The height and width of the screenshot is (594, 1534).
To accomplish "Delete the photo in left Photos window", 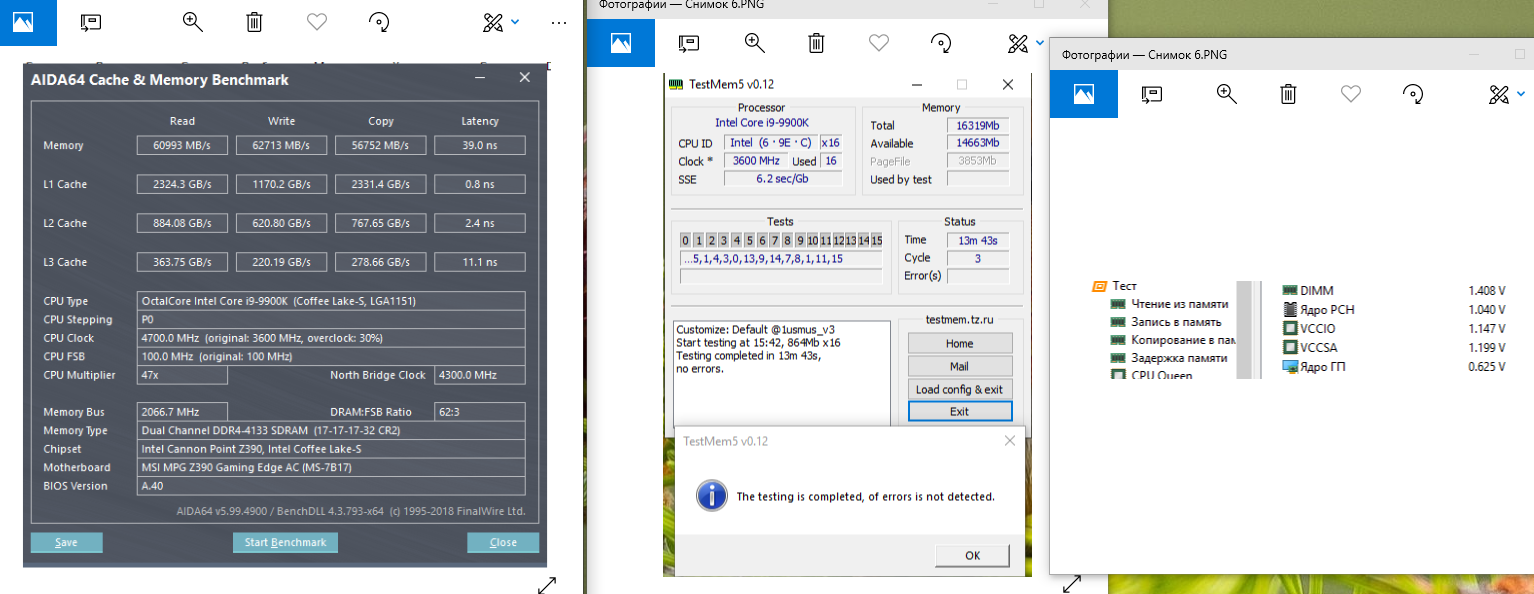I will tap(255, 22).
